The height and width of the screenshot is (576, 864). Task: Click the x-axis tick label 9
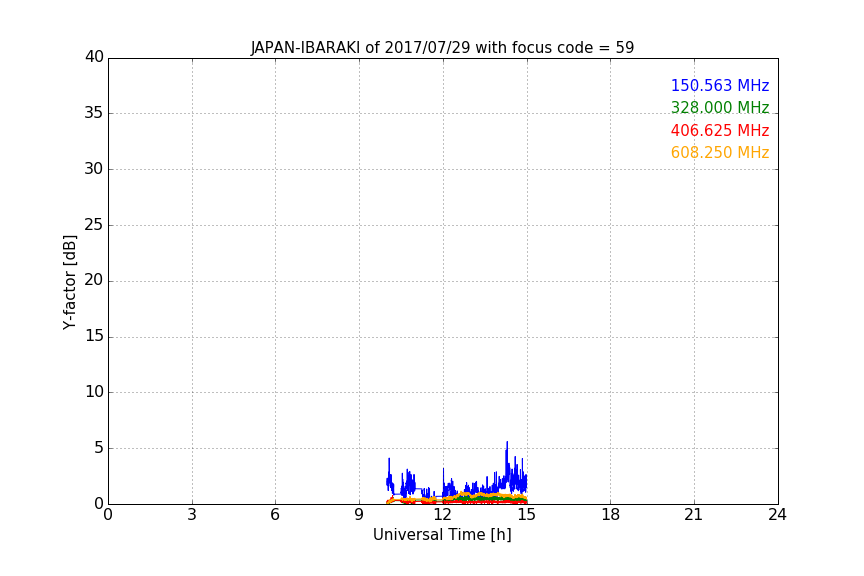359,515
